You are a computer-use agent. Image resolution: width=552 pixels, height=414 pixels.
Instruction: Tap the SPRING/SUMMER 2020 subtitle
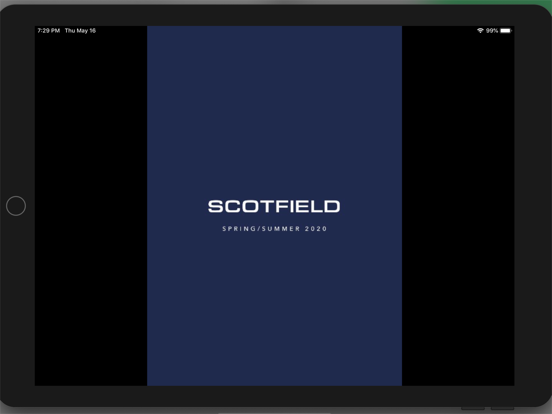coord(275,229)
